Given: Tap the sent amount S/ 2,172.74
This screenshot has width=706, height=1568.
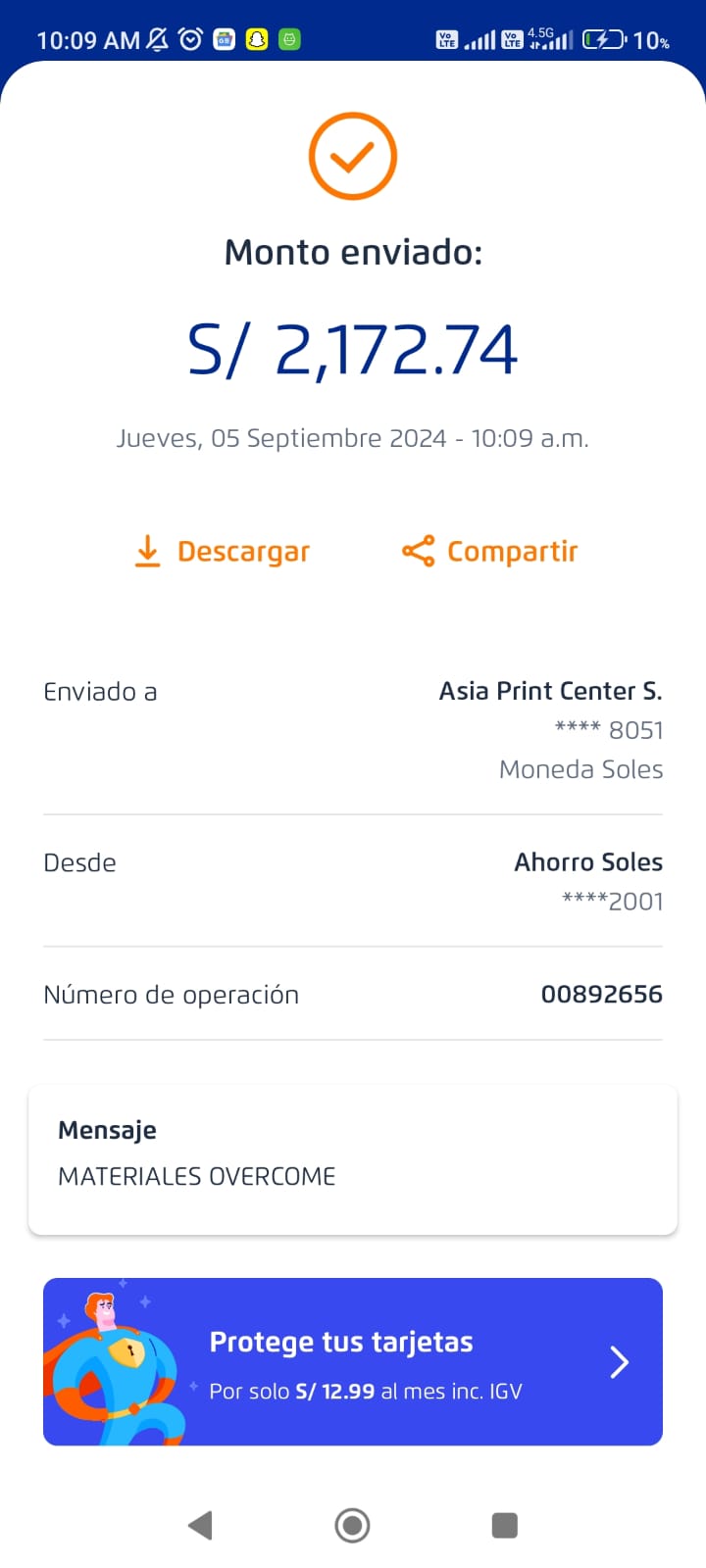Looking at the screenshot, I should (352, 350).
